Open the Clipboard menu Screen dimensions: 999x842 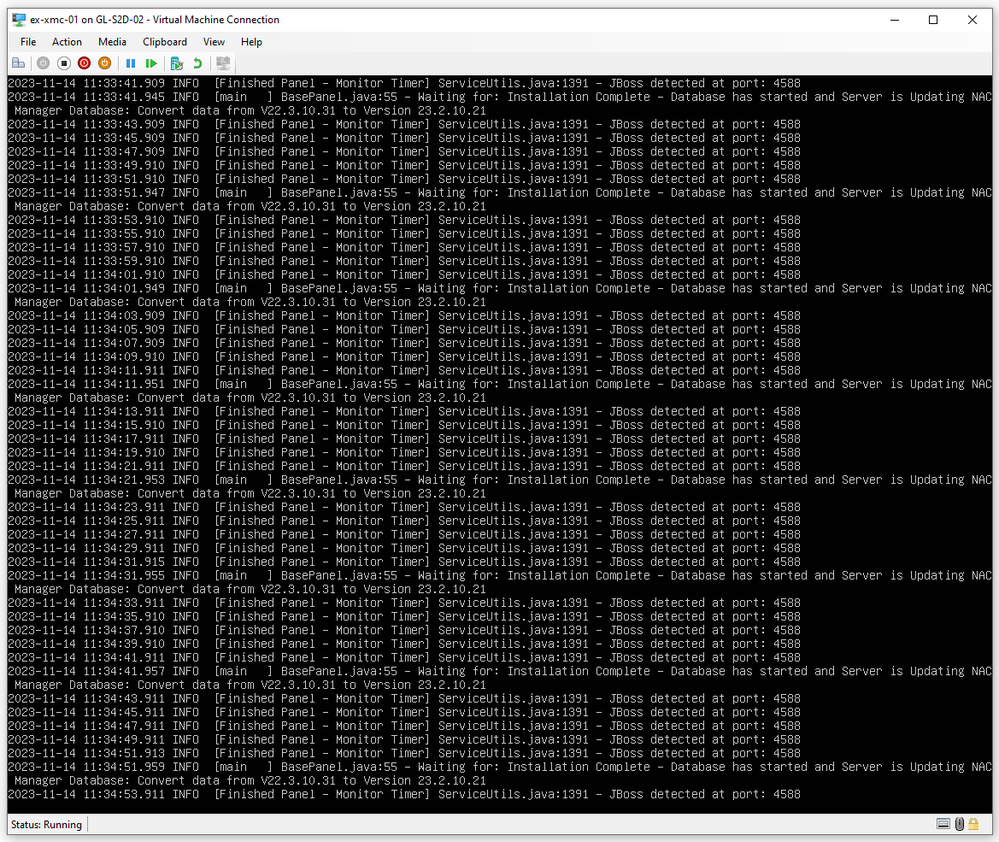point(165,42)
